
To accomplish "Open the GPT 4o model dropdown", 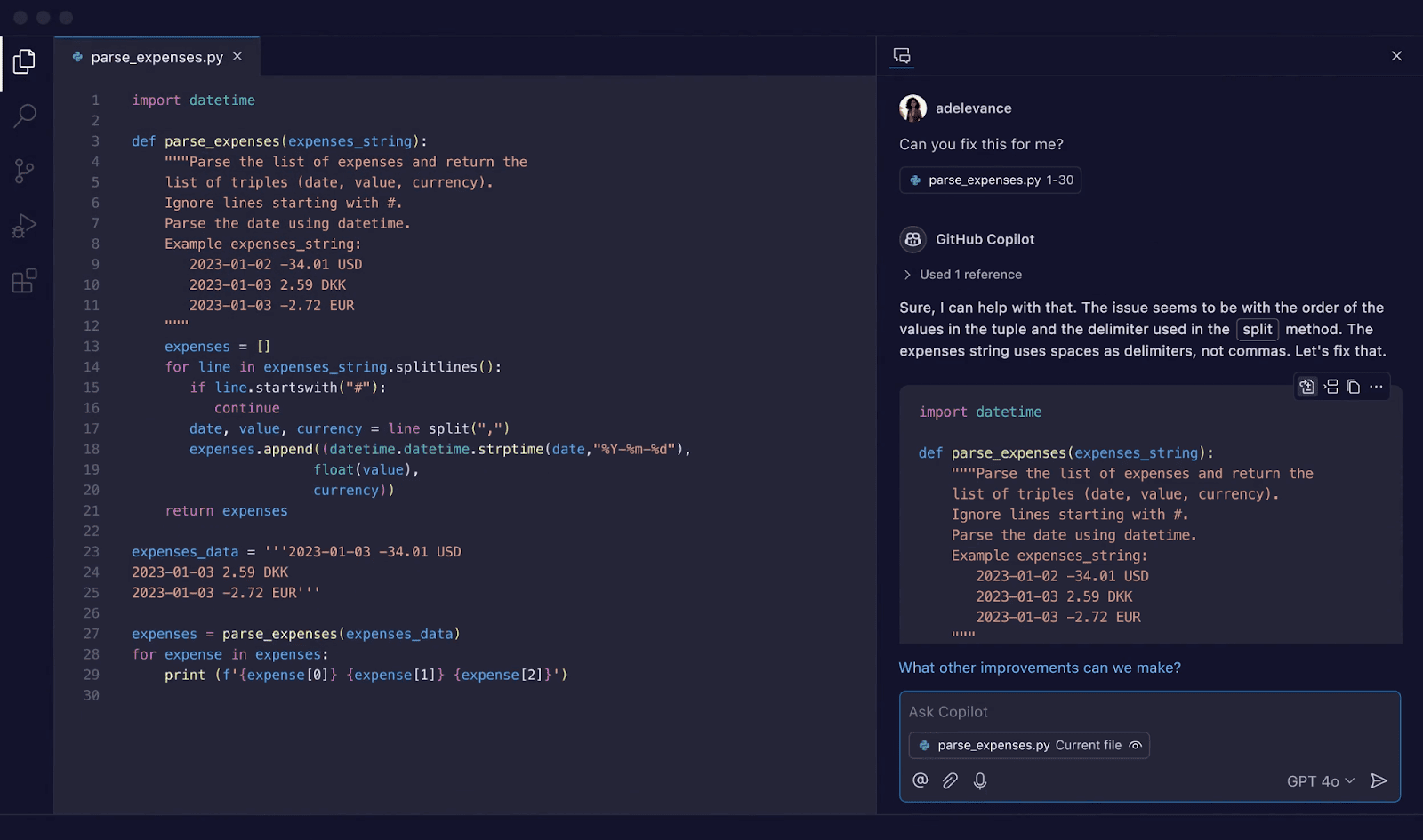I will (1321, 781).
